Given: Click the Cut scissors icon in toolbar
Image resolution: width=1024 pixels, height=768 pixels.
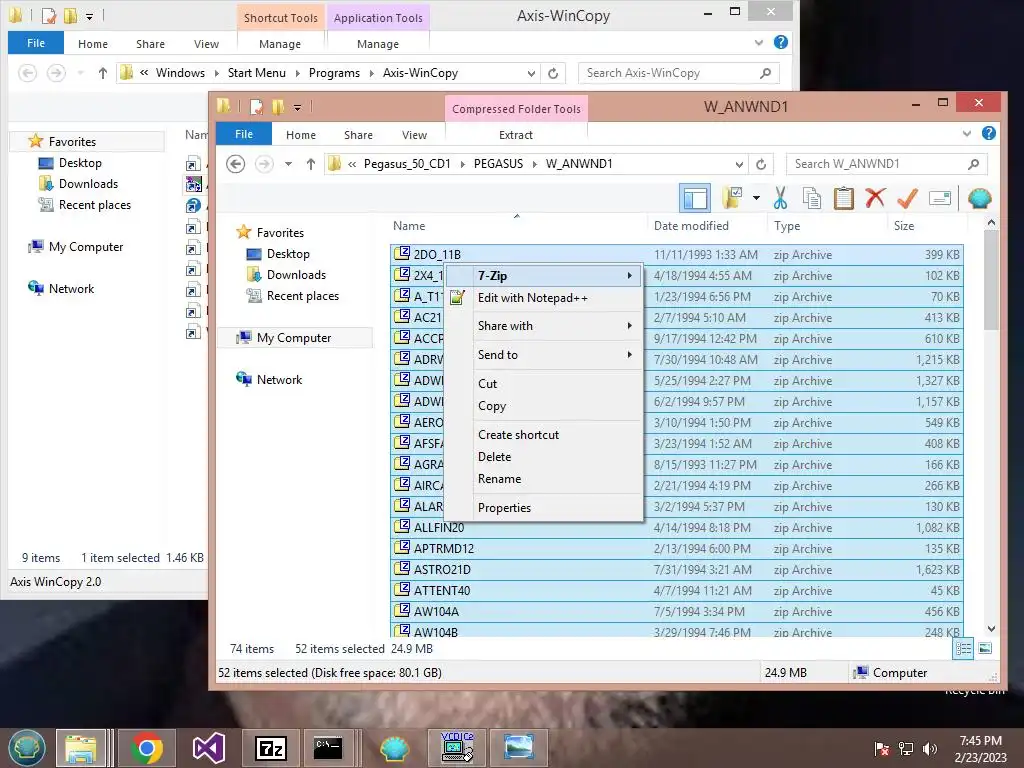Looking at the screenshot, I should (x=780, y=198).
